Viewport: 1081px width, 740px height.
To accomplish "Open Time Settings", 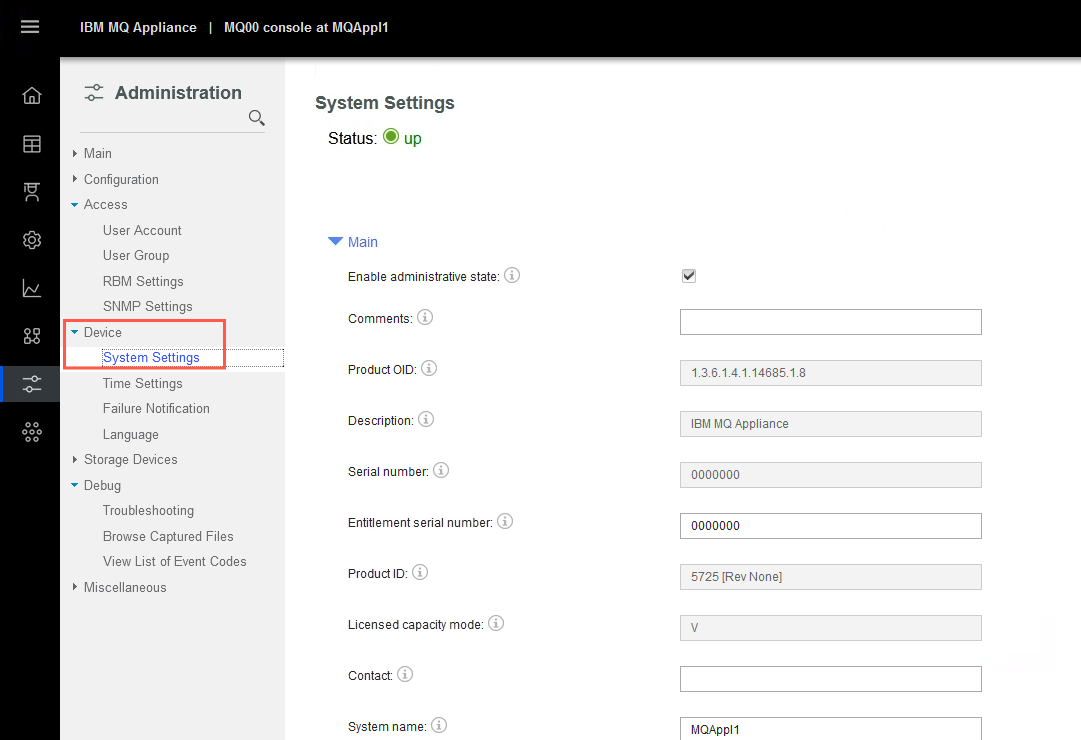I will pos(143,383).
